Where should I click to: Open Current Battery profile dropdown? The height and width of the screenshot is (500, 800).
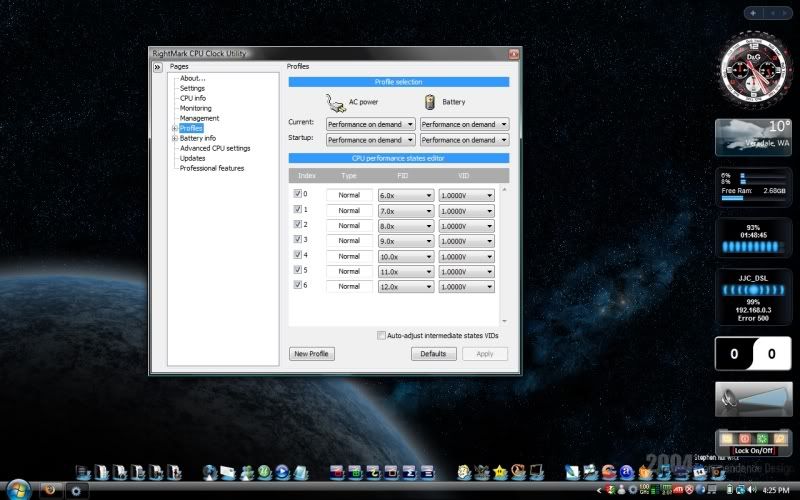click(465, 124)
